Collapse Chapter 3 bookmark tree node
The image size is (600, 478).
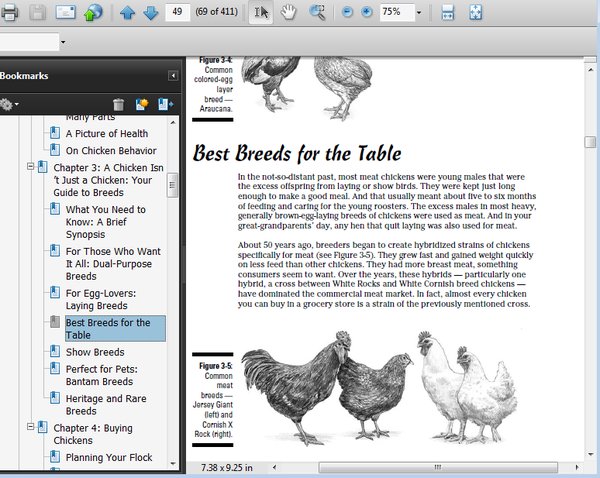(31, 166)
